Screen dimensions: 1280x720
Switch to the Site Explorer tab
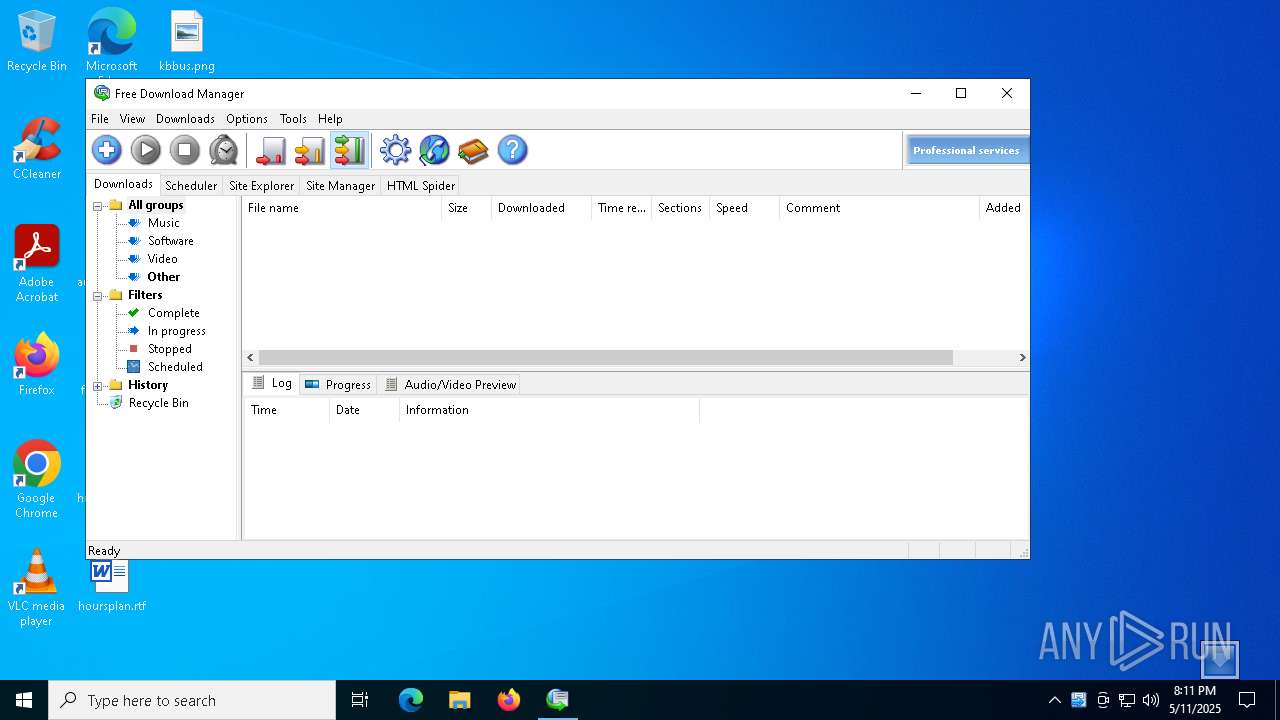click(x=261, y=185)
